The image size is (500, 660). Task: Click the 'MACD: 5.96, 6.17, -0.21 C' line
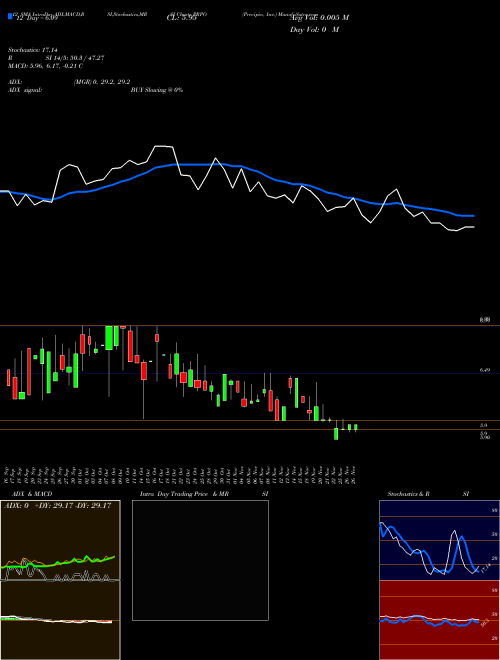[x=45, y=66]
